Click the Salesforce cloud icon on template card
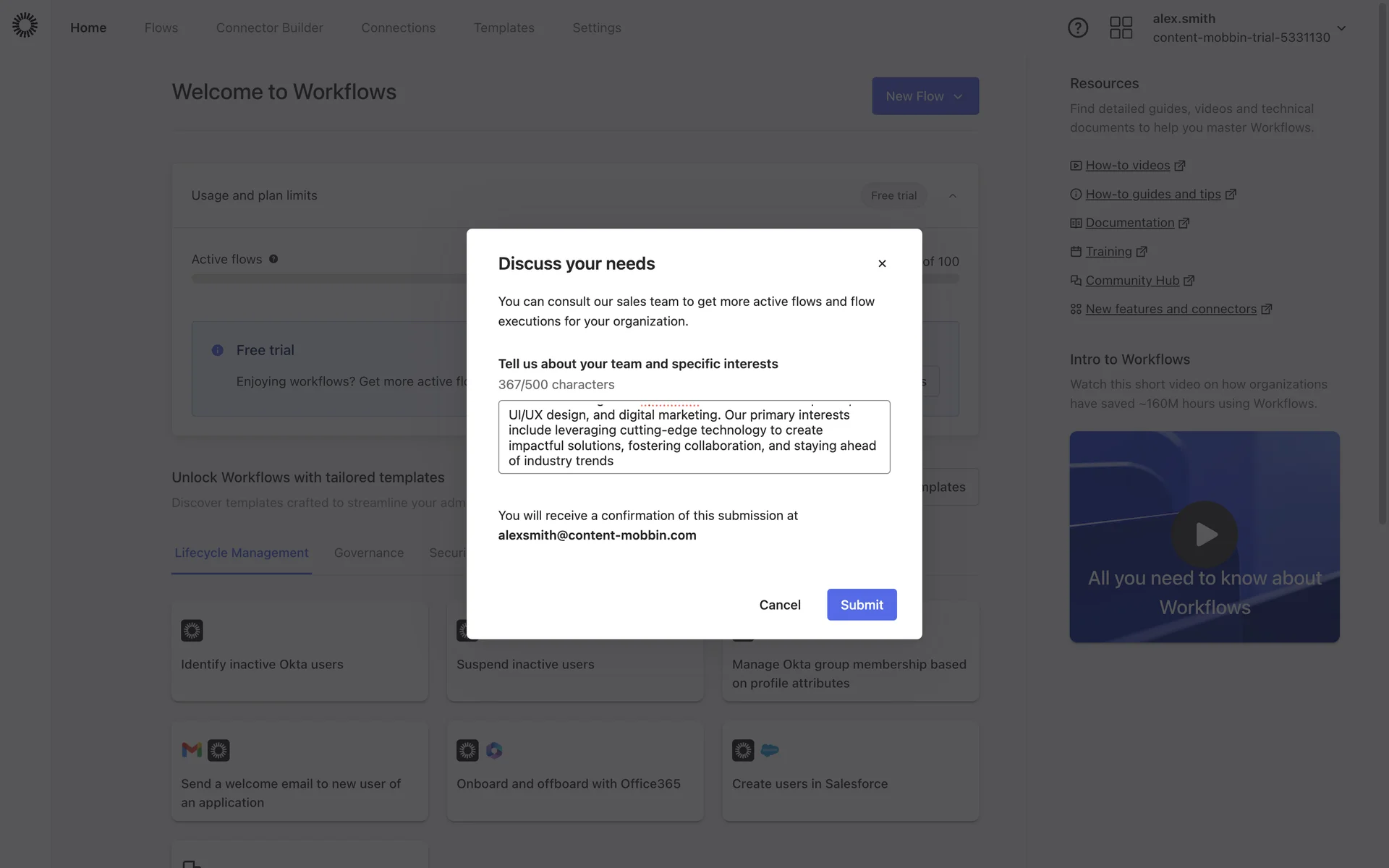The width and height of the screenshot is (1389, 868). point(770,750)
